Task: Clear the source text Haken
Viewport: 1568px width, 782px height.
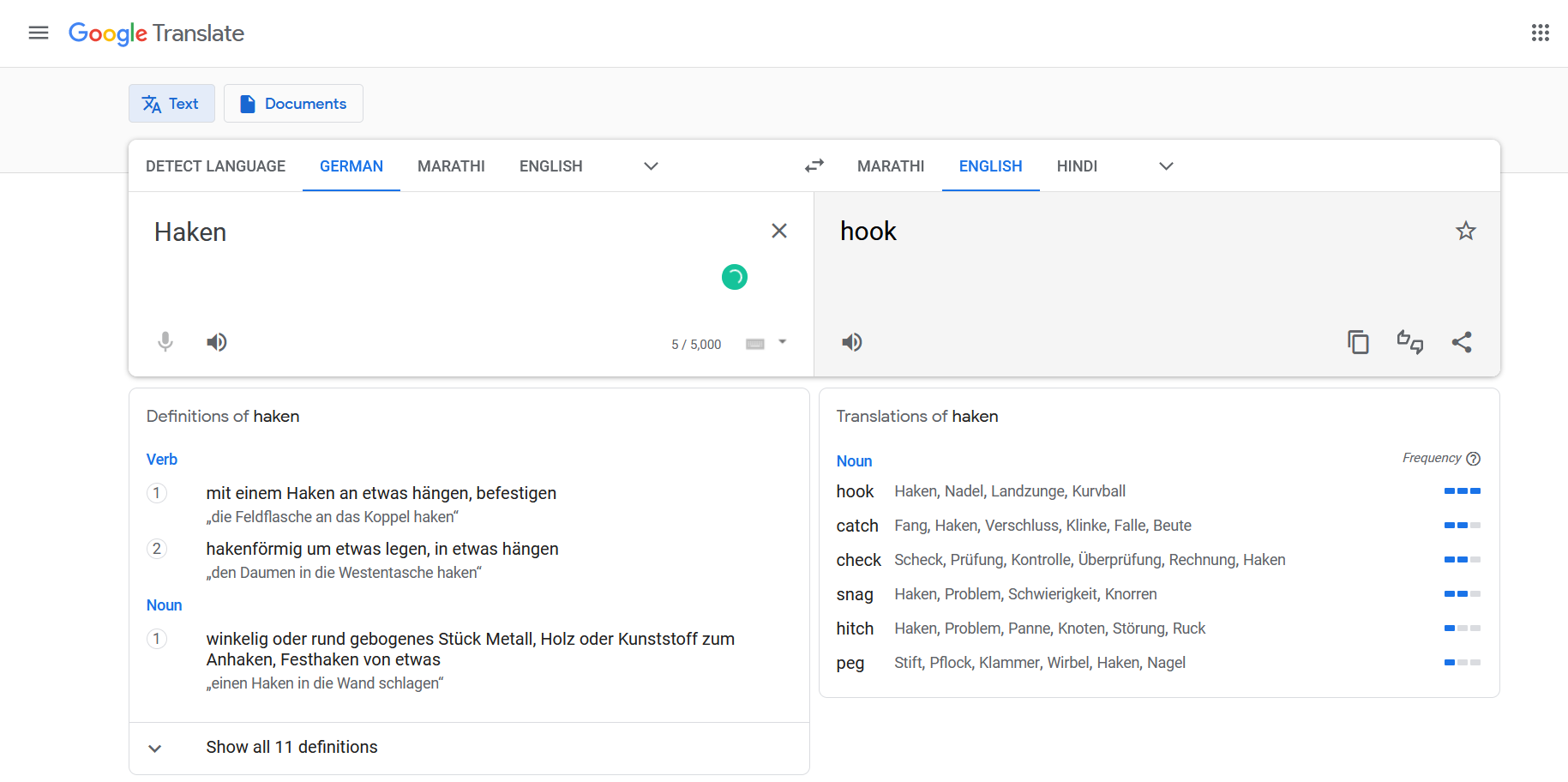Action: (x=779, y=231)
